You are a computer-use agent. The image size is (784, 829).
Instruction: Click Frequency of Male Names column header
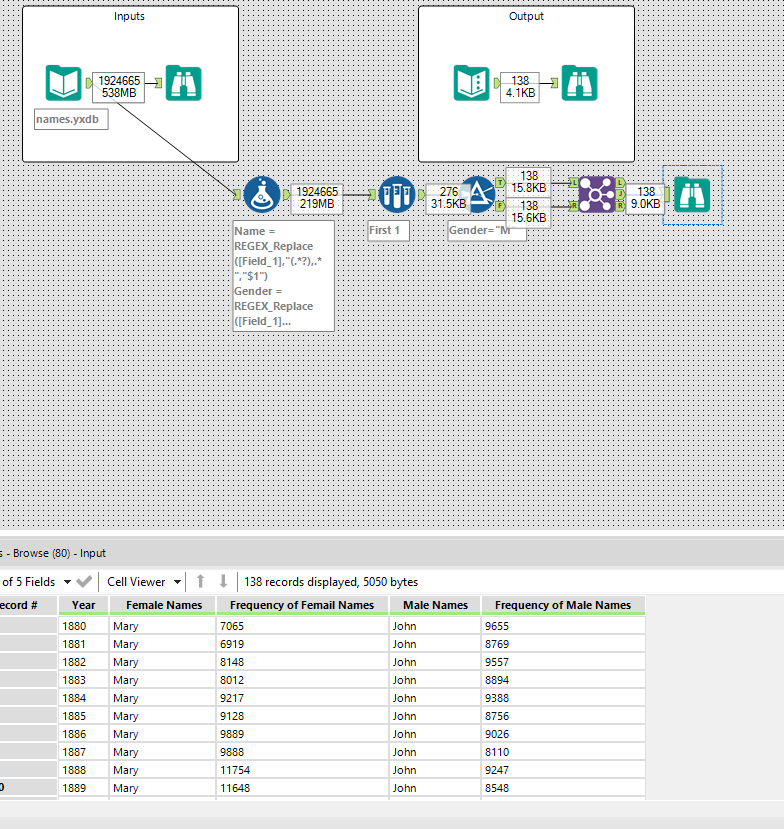pos(563,605)
